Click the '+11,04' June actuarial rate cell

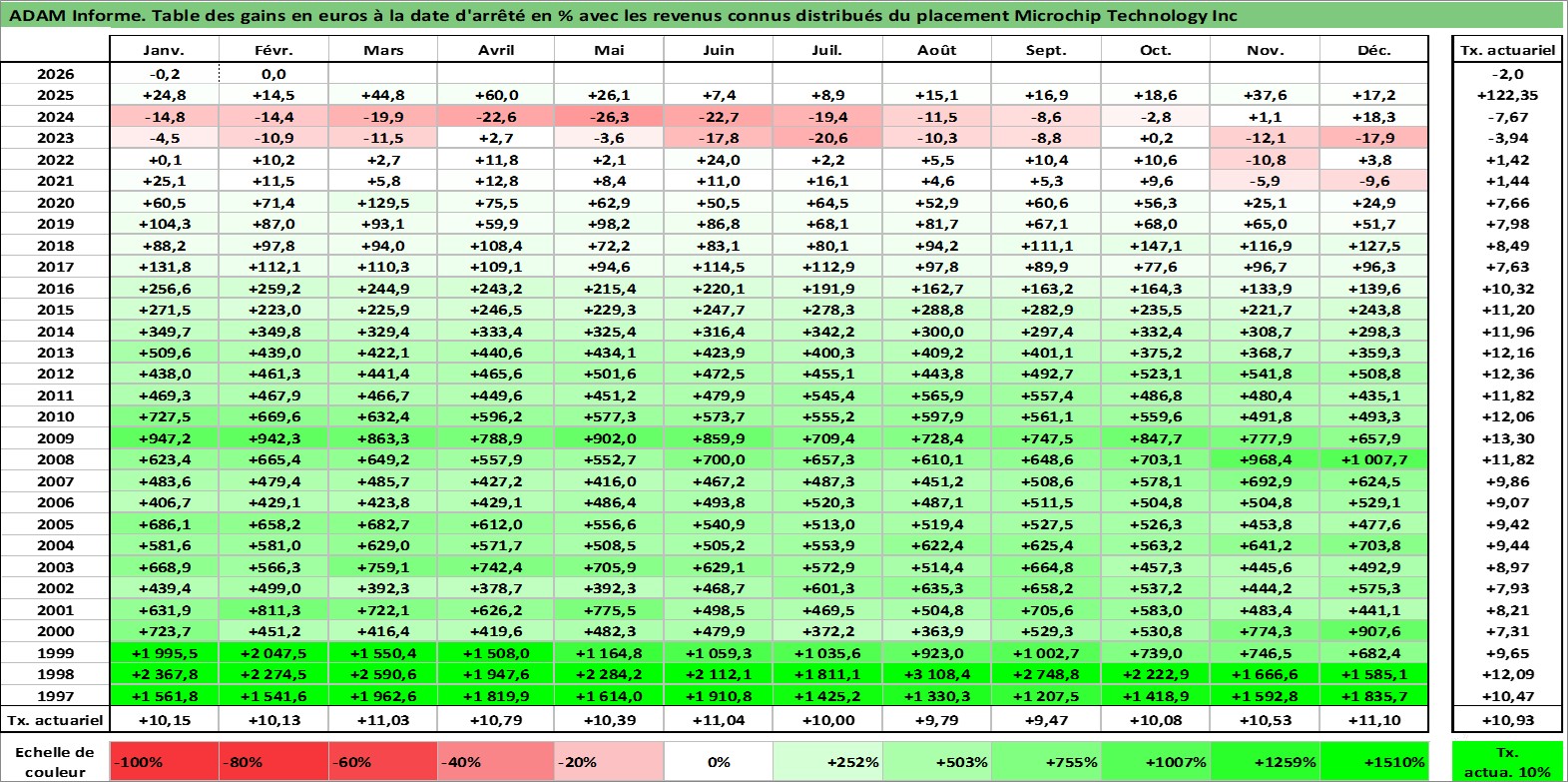click(718, 720)
